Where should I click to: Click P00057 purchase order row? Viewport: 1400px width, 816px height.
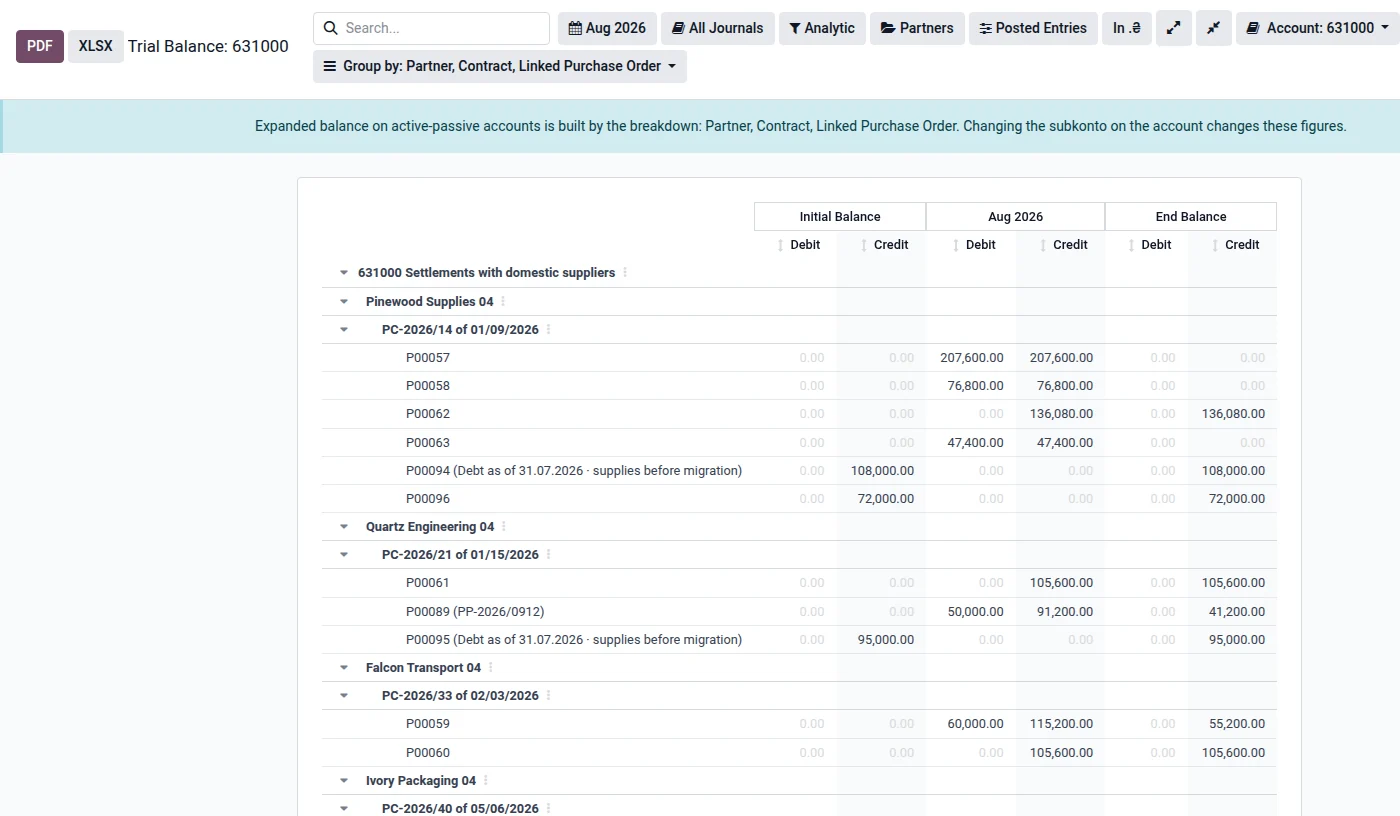[799, 357]
